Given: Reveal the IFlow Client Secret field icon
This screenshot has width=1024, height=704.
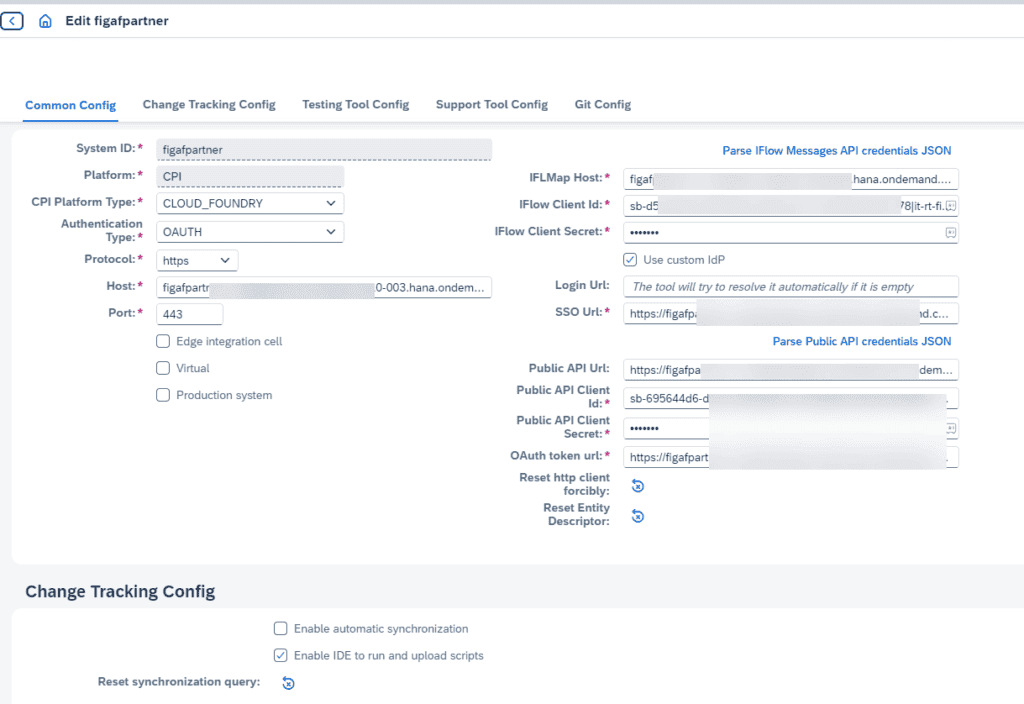Looking at the screenshot, I should tap(951, 232).
